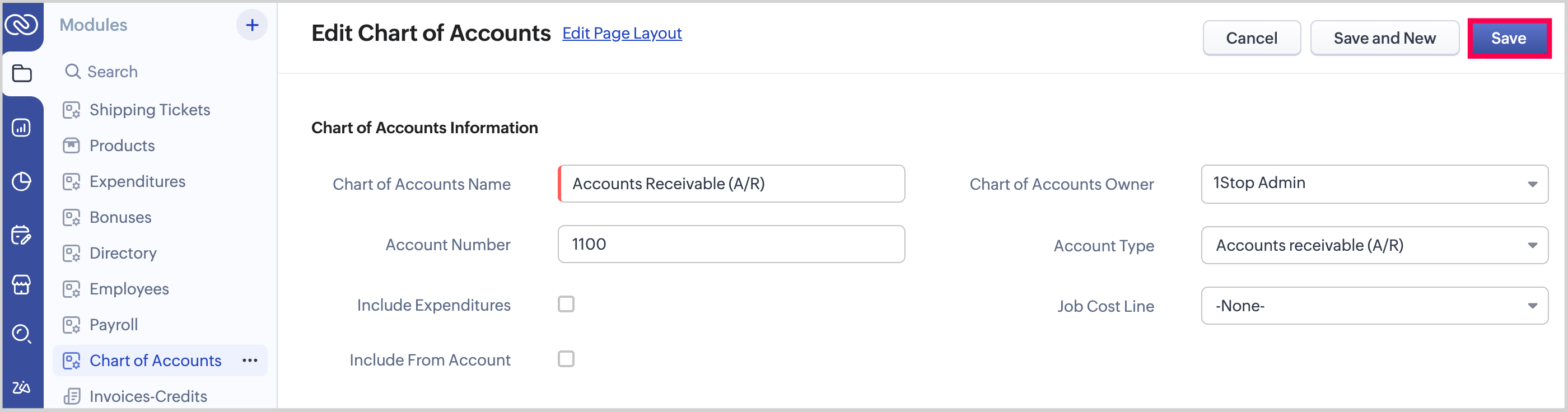Open Chart of Accounts three-dot options
1568x412 pixels.
click(250, 360)
